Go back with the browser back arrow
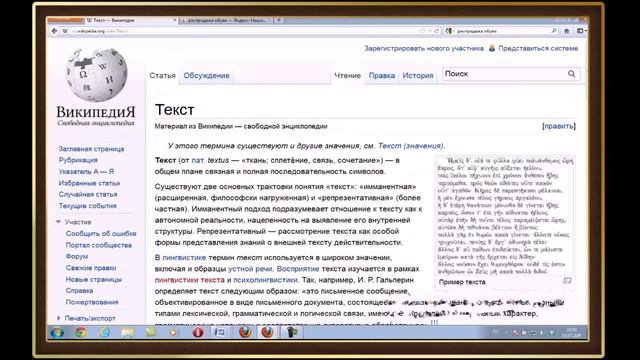 55,31
